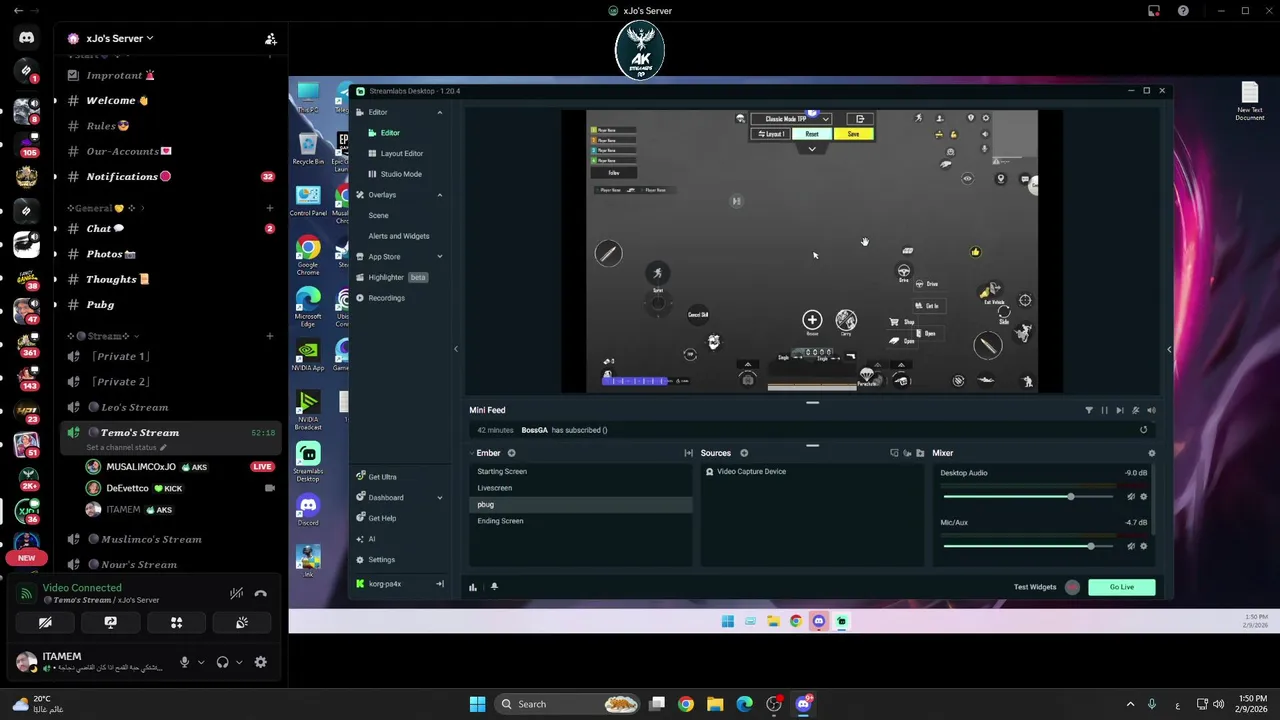Adjust the Desktop Audio volume slider

click(x=1028, y=497)
